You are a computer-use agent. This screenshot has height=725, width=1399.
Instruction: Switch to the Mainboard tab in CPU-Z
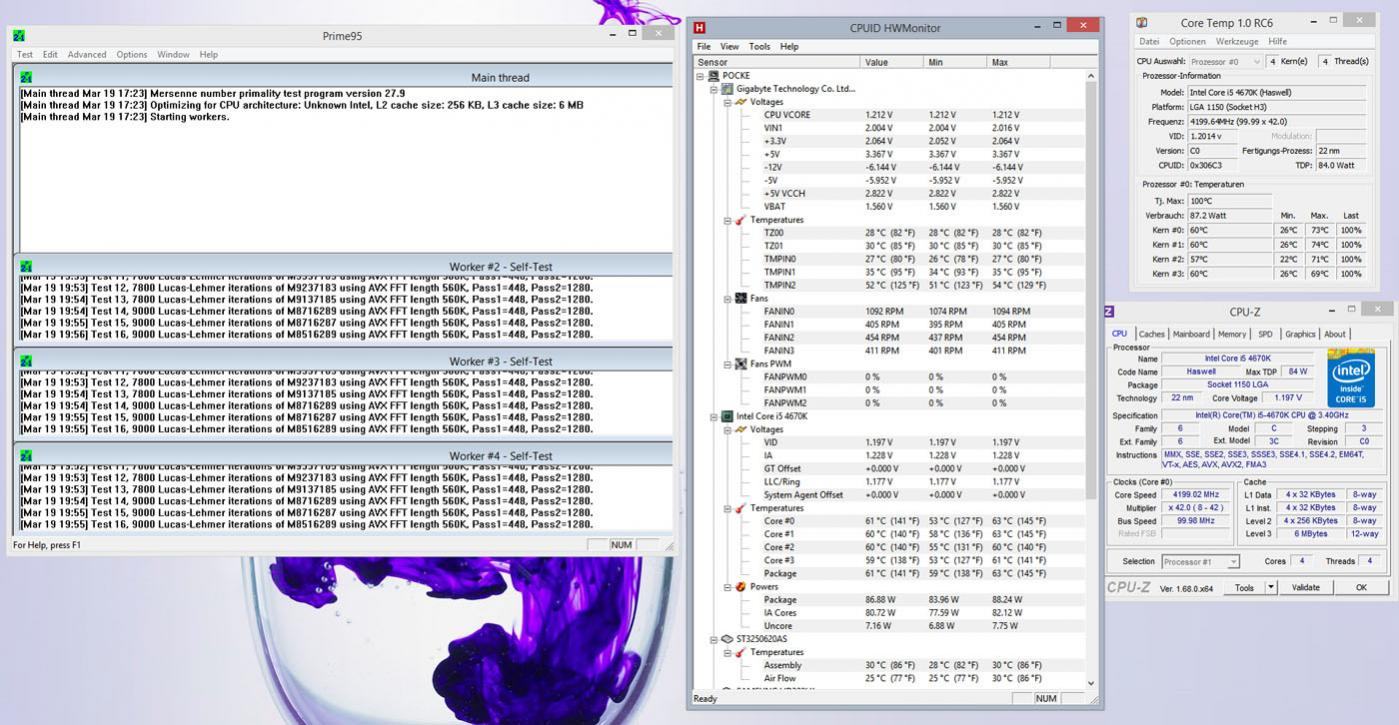[1191, 334]
